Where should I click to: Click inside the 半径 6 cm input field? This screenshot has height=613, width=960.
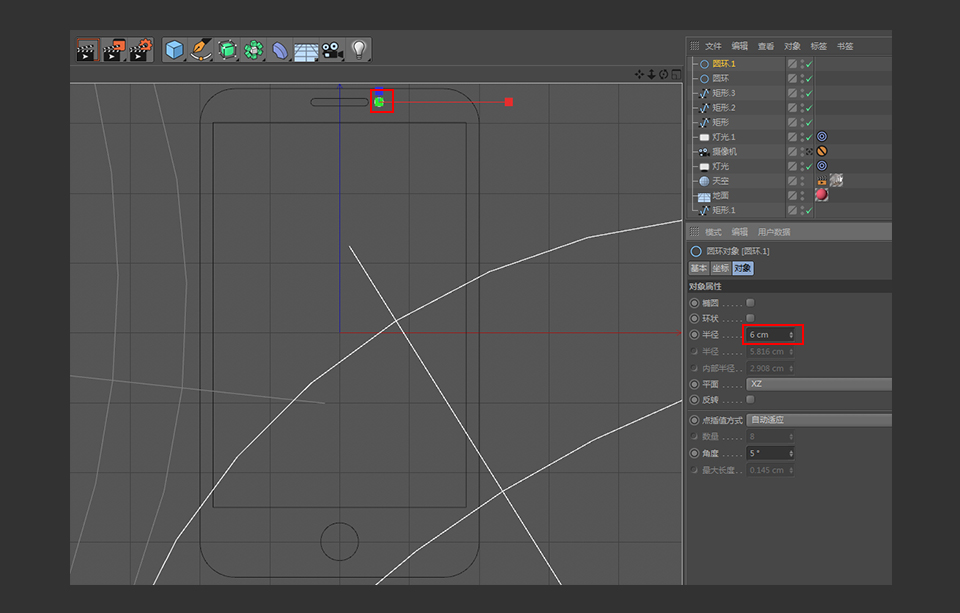click(765, 334)
